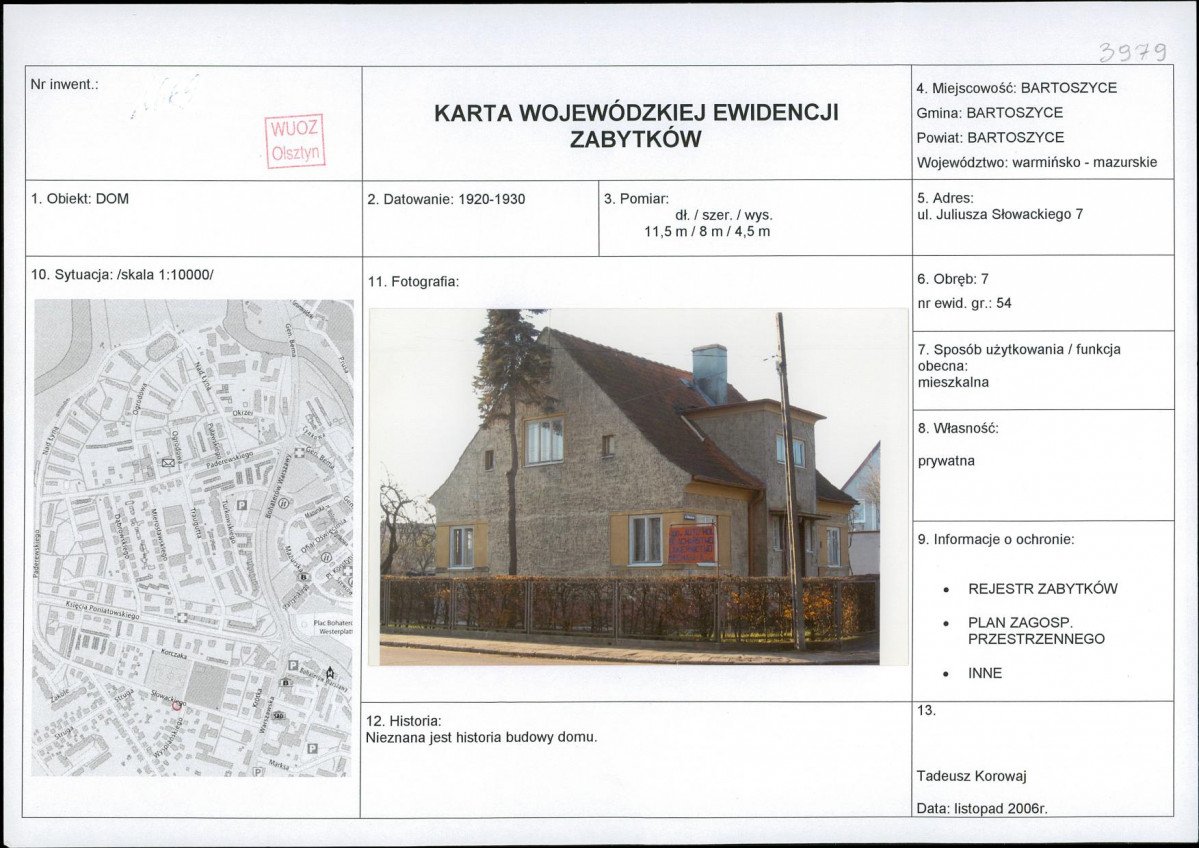The height and width of the screenshot is (848, 1199).
Task: Click the '11. Fotografia:' label
Action: click(x=413, y=281)
